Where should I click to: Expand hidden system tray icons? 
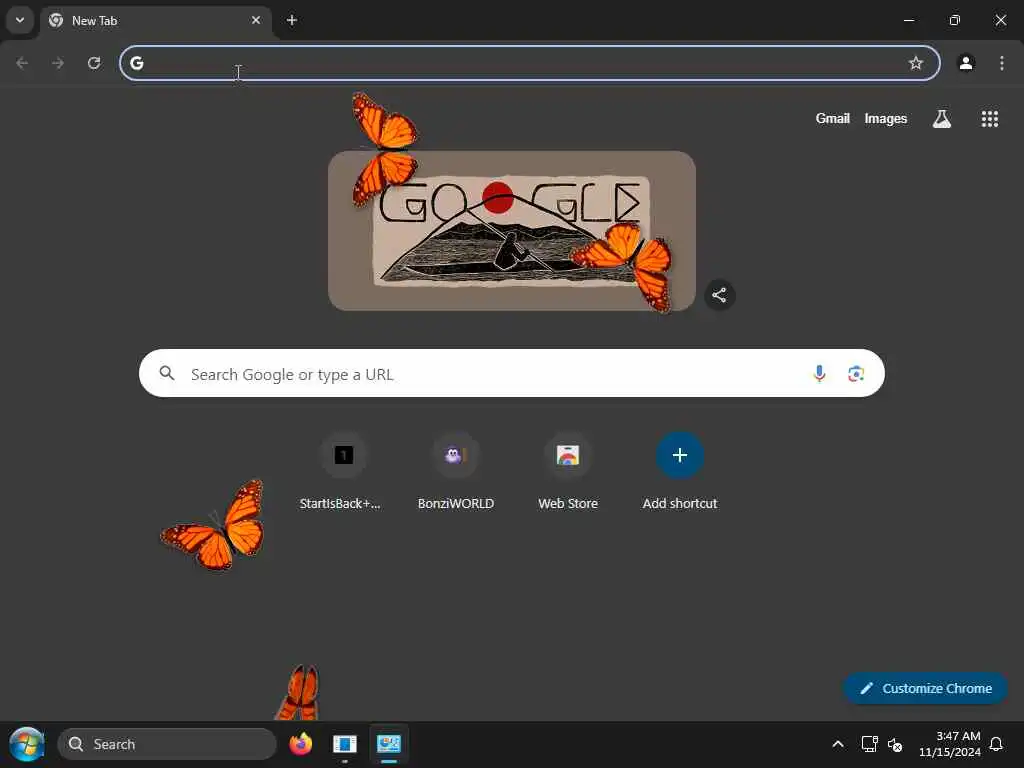tap(838, 744)
